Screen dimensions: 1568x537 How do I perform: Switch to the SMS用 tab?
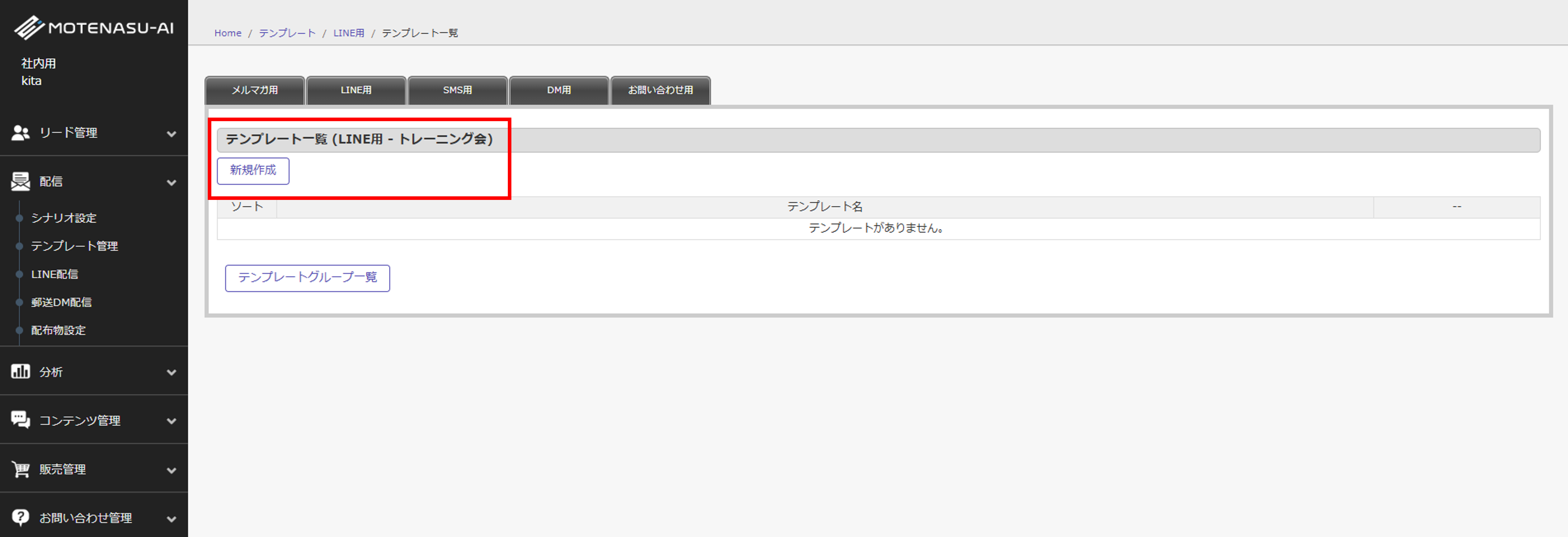(457, 90)
